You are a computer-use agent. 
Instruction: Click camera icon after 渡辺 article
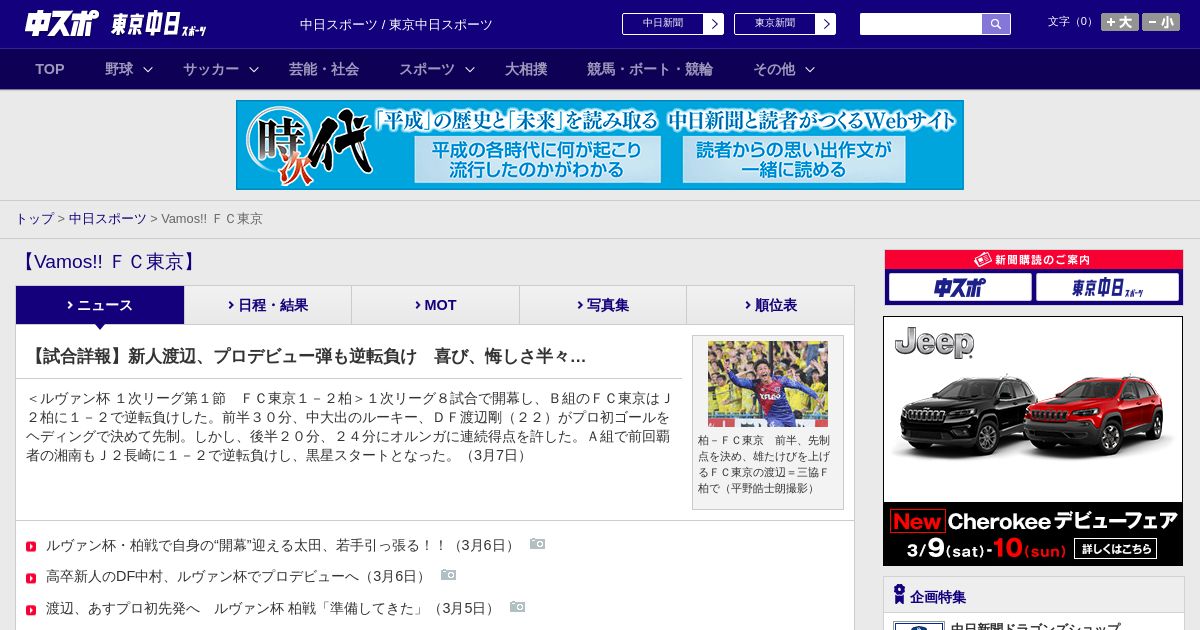(x=518, y=607)
